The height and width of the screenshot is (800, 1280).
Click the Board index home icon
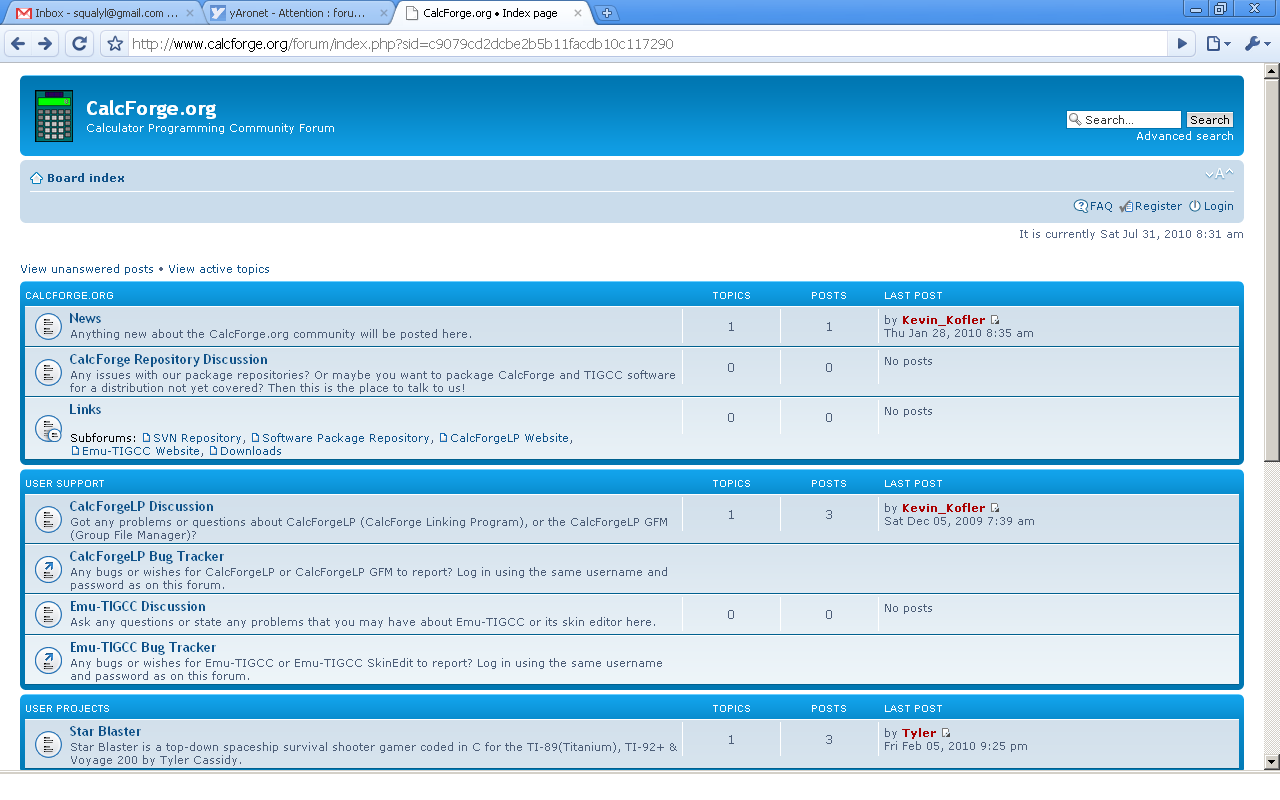click(37, 178)
